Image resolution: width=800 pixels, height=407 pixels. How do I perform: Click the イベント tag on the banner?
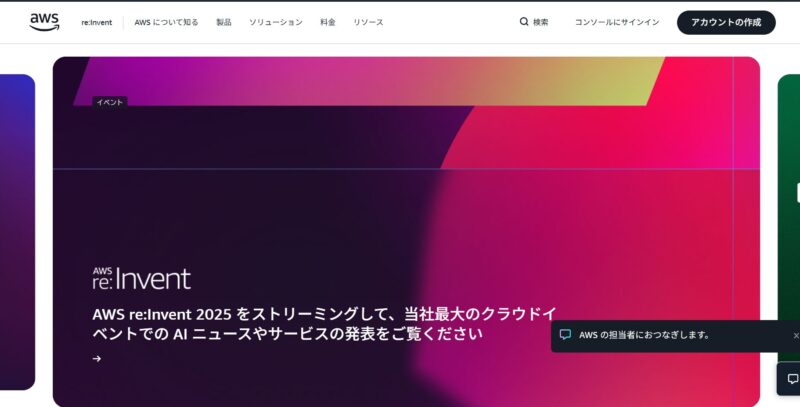(x=110, y=102)
